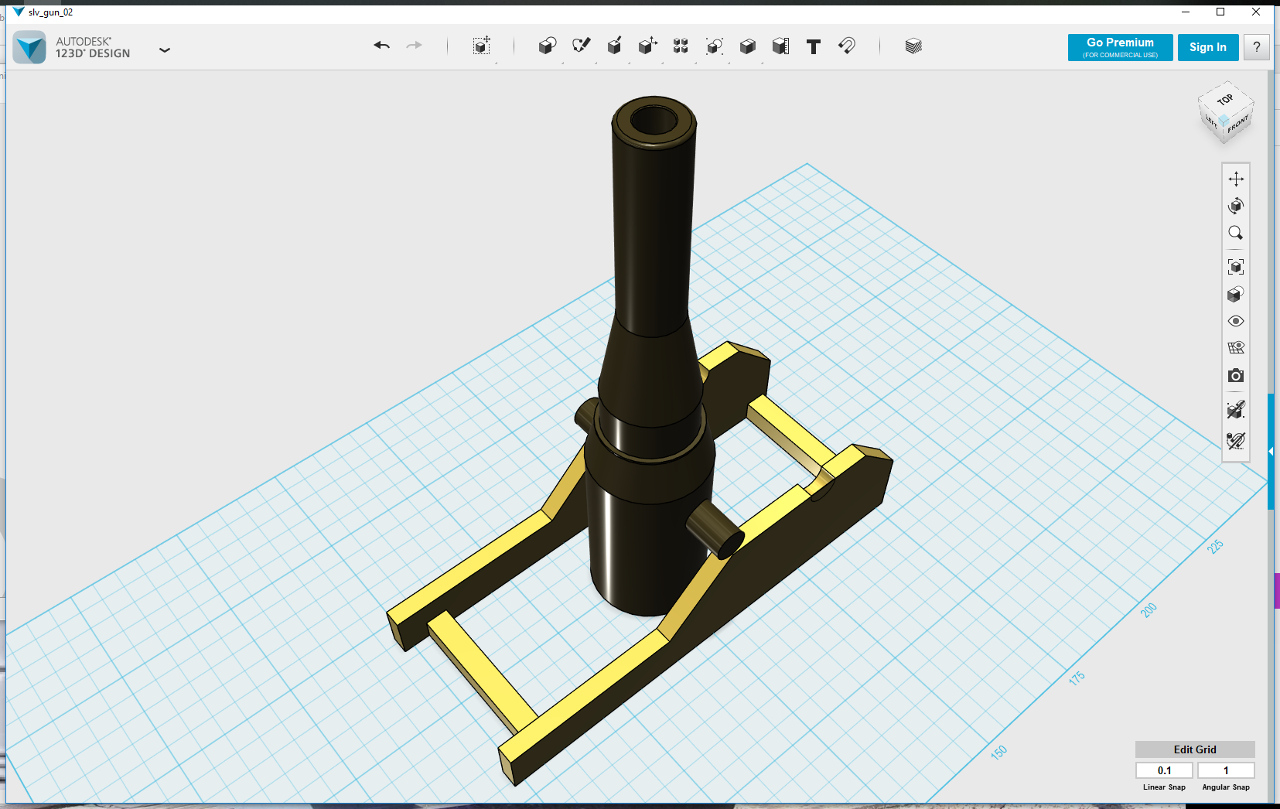Toggle perspective/orthographic view cube icon
Screen dimensions: 1280x809
(x=1236, y=294)
